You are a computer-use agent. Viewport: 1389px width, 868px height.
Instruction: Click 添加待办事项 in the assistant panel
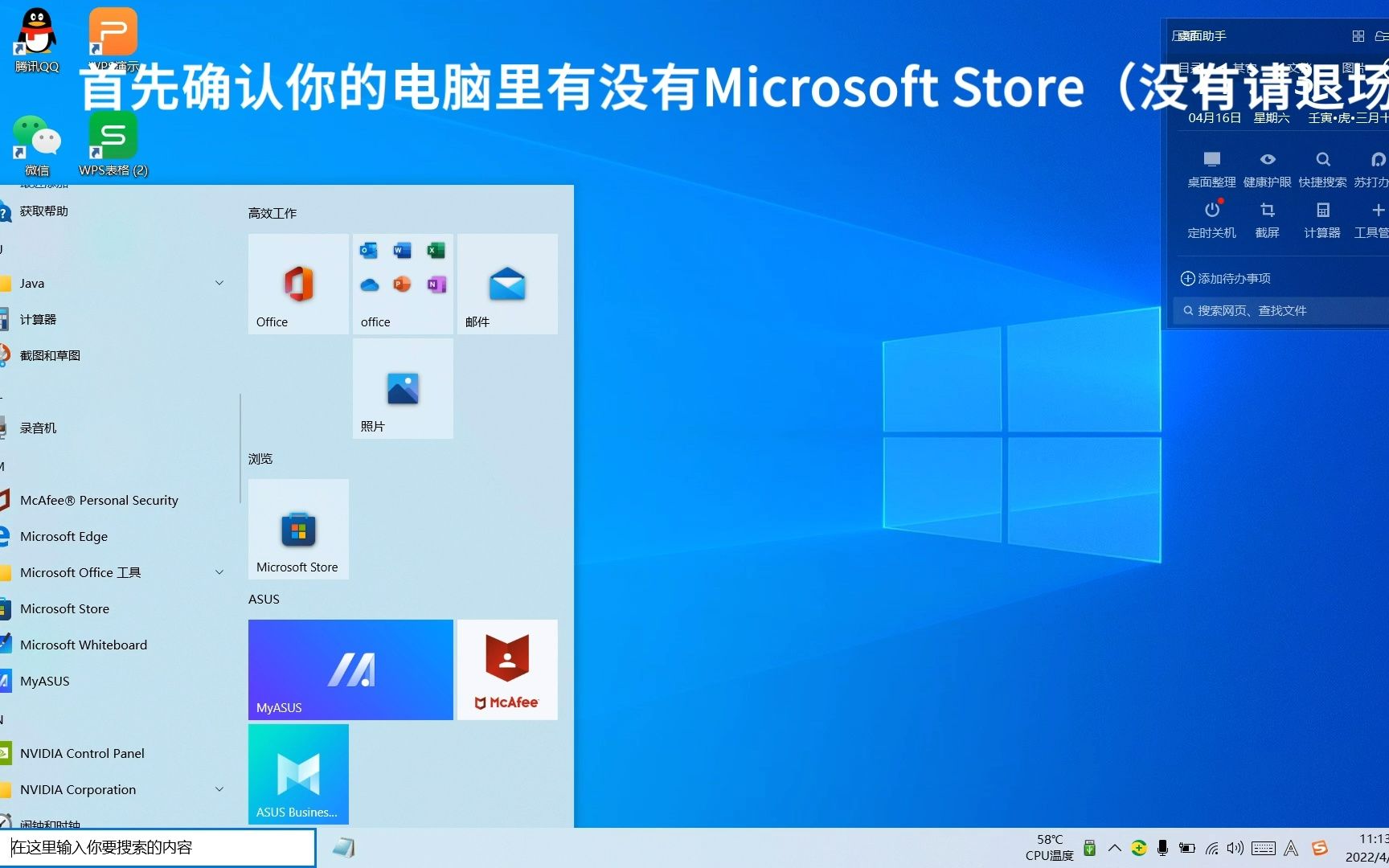(x=1225, y=278)
